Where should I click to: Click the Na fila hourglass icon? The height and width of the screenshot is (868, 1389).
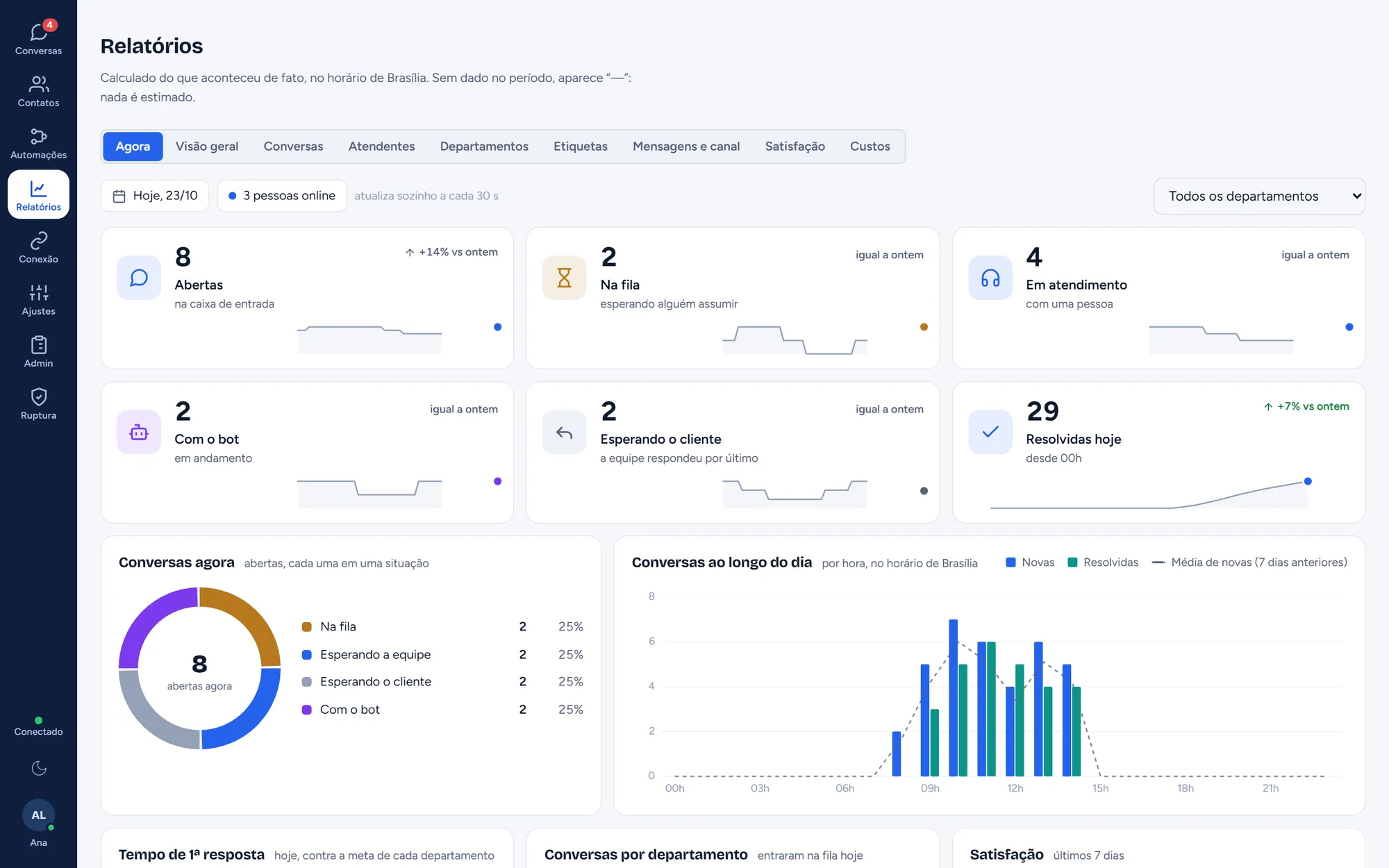564,278
